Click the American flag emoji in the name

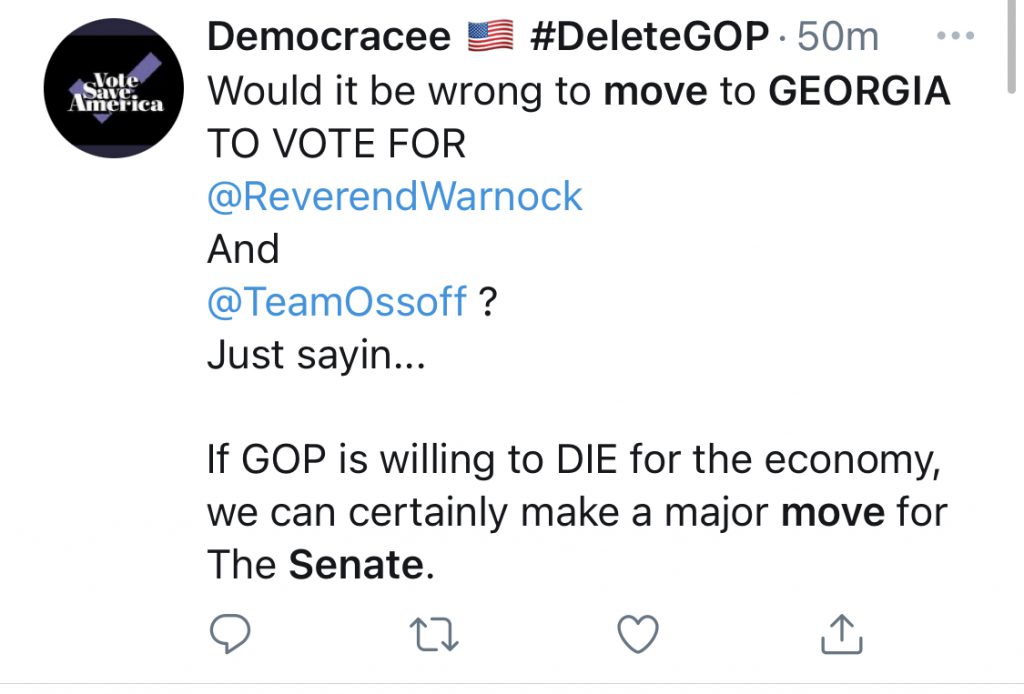[490, 36]
